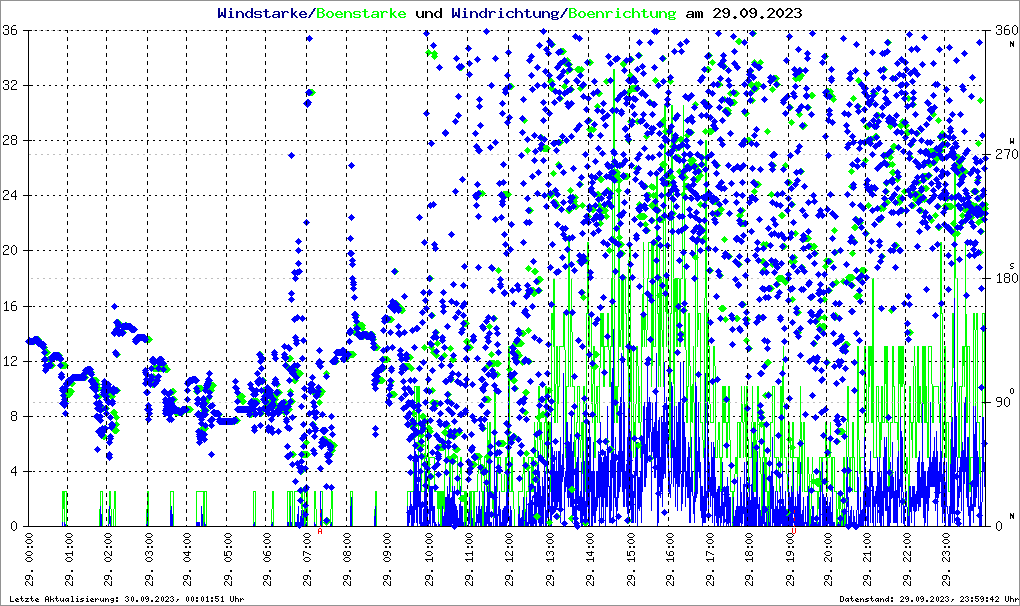
Task: Click the left axis value 32
Action: [x=10, y=85]
